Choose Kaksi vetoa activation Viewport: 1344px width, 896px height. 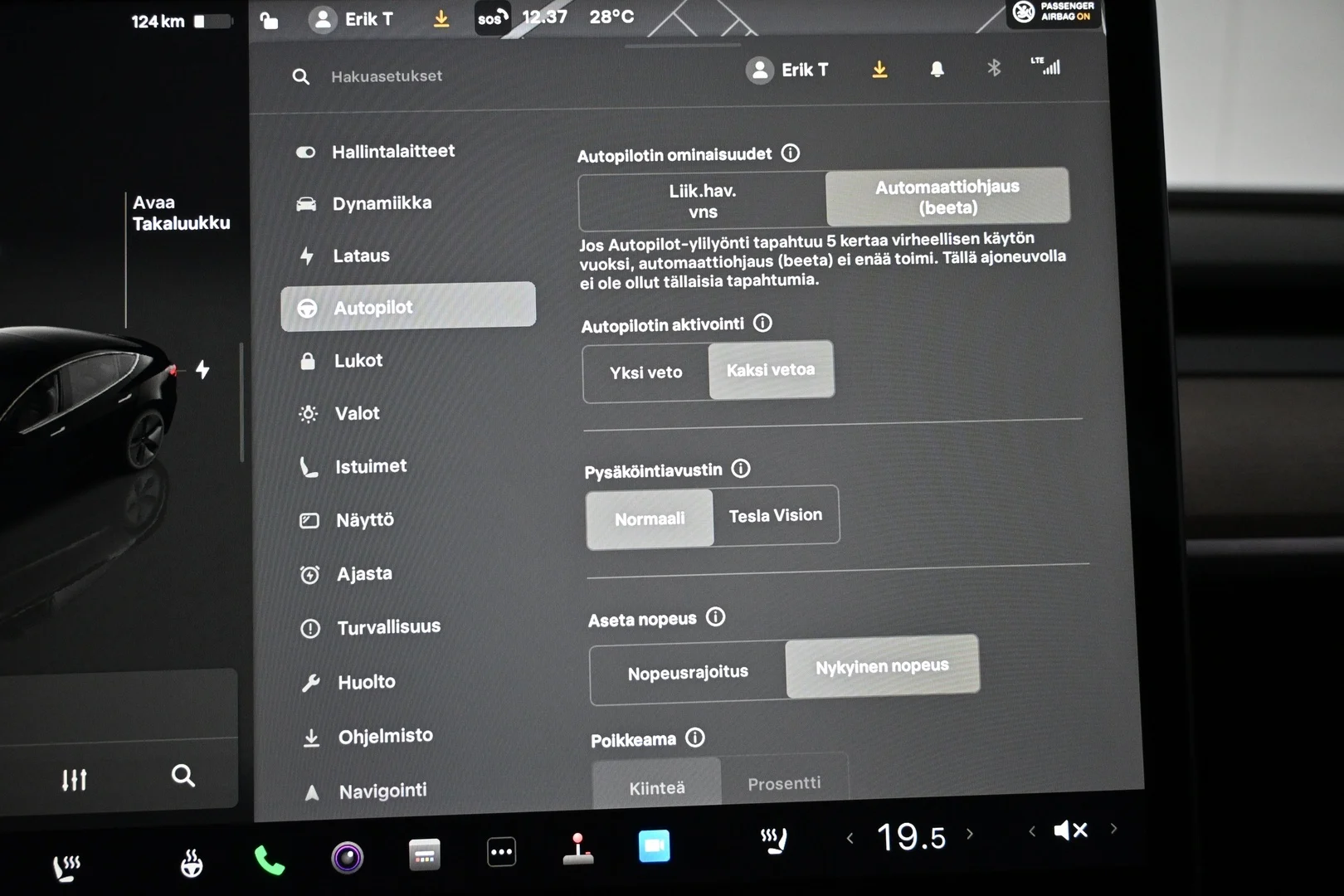771,370
